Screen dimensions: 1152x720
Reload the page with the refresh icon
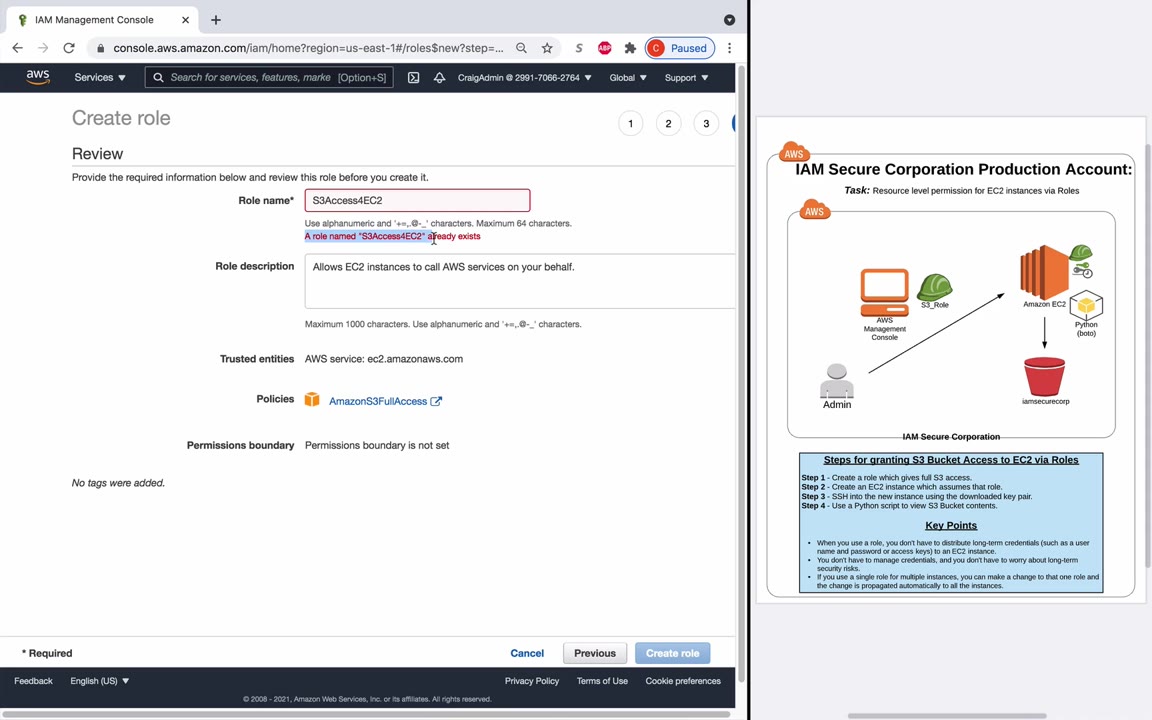(69, 48)
